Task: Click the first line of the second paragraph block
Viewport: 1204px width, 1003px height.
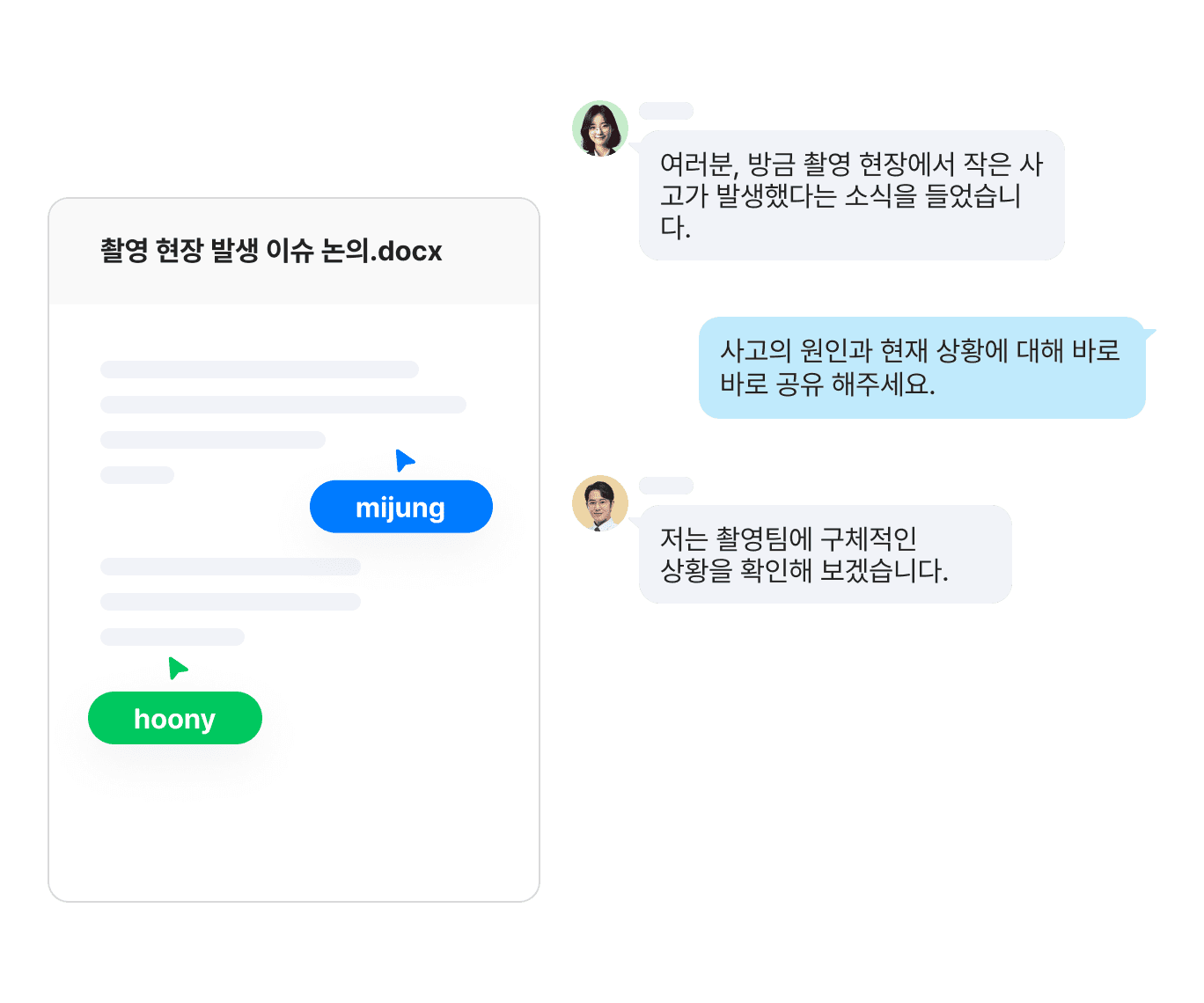Action: click(231, 567)
